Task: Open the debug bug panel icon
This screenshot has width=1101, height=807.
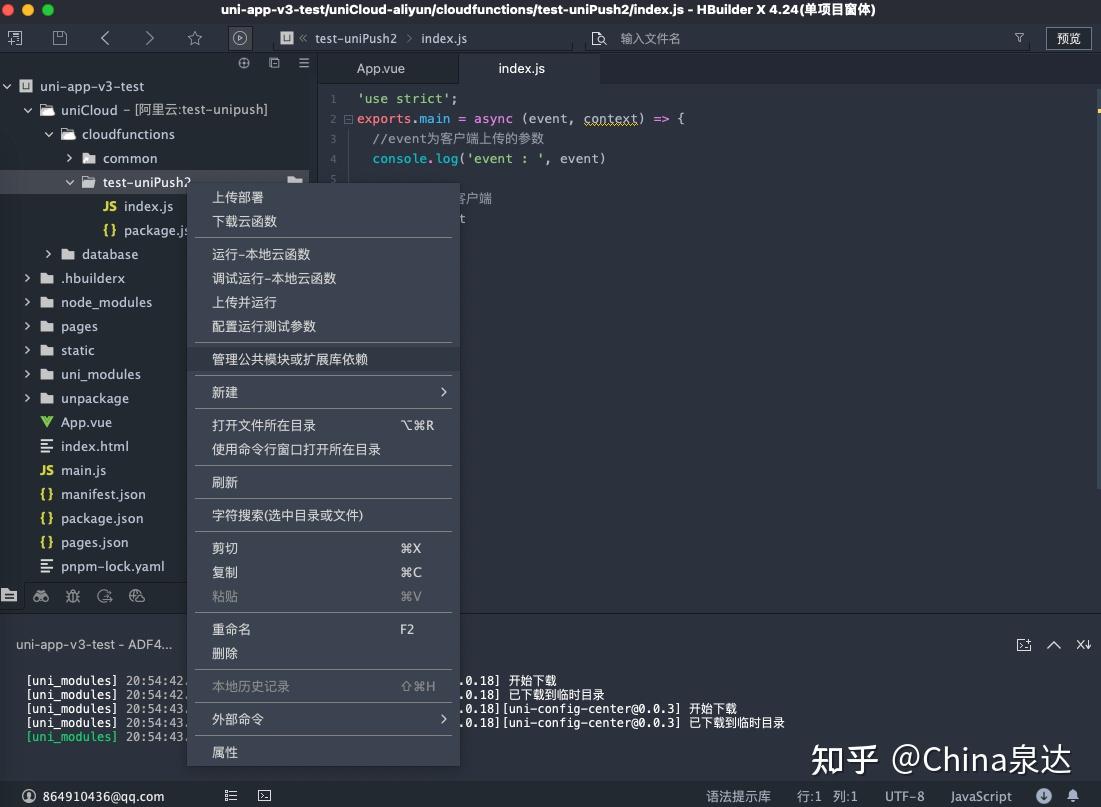Action: click(73, 596)
